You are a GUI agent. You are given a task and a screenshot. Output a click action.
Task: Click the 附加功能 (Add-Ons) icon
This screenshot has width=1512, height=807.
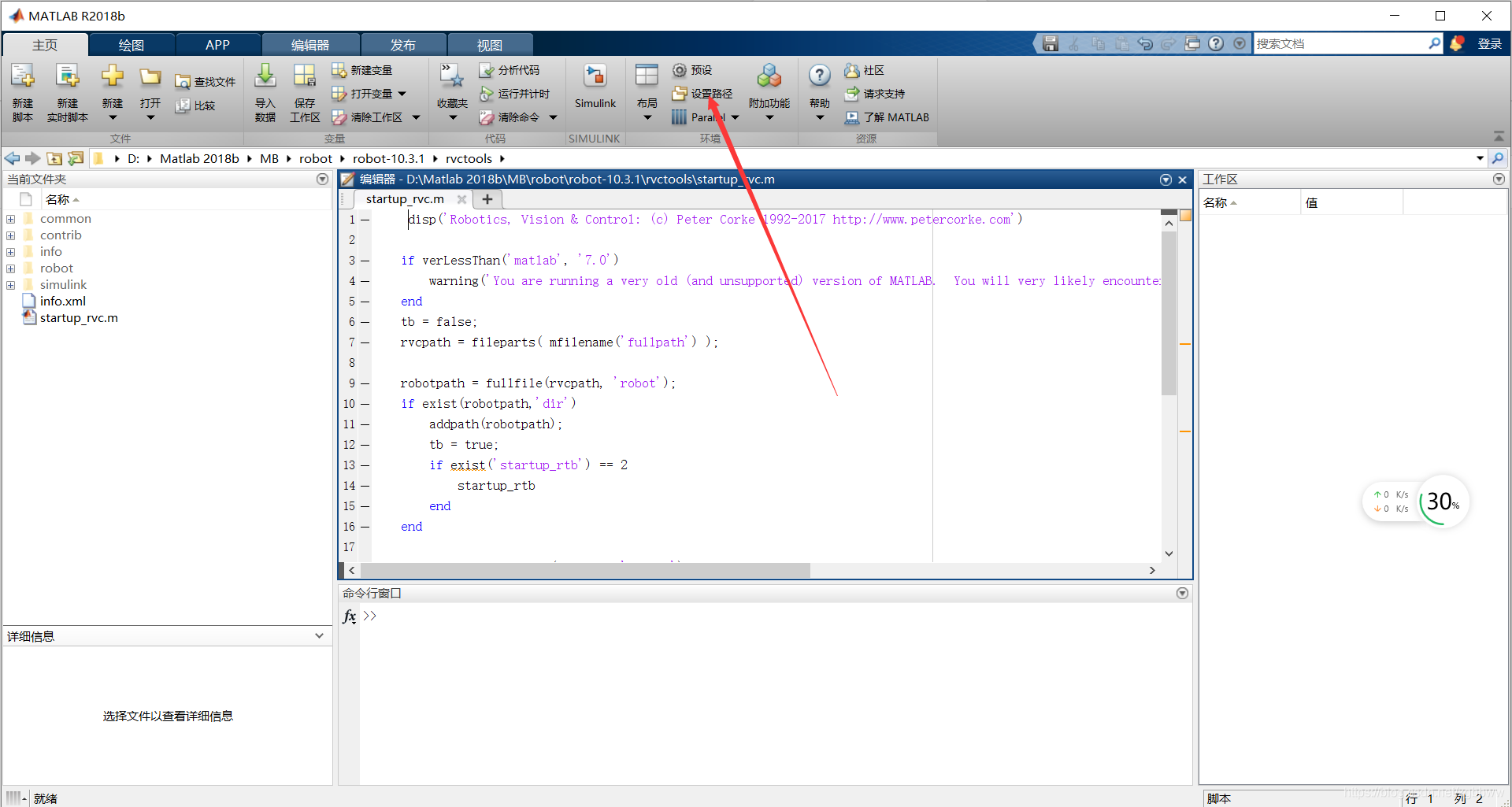769,76
